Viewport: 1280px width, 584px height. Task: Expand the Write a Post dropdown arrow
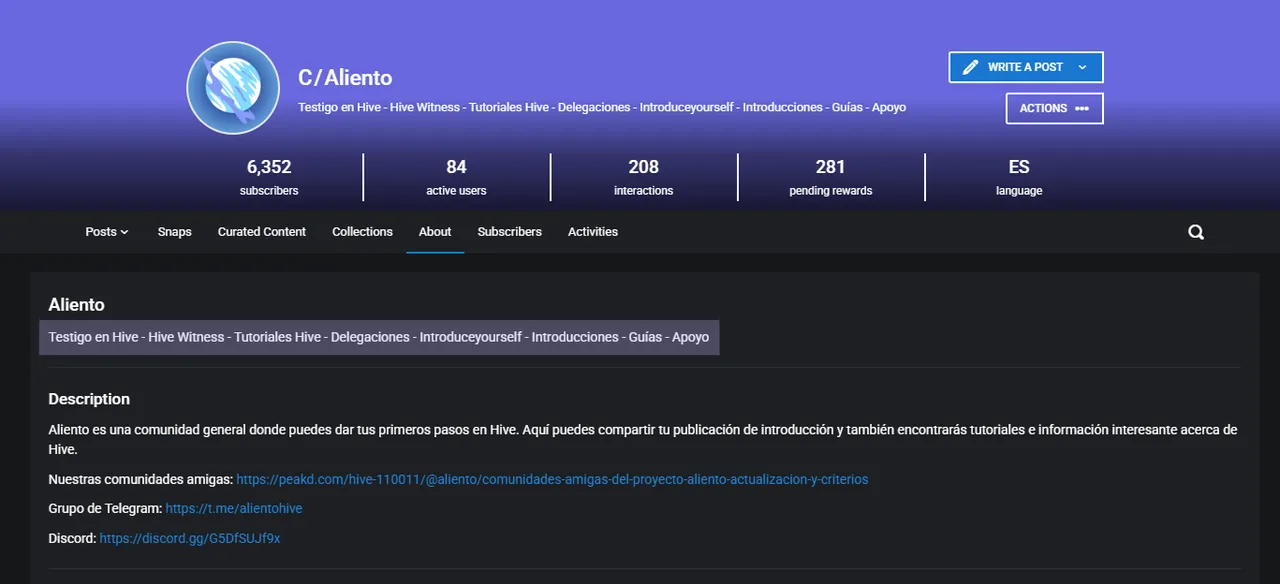pos(1082,67)
